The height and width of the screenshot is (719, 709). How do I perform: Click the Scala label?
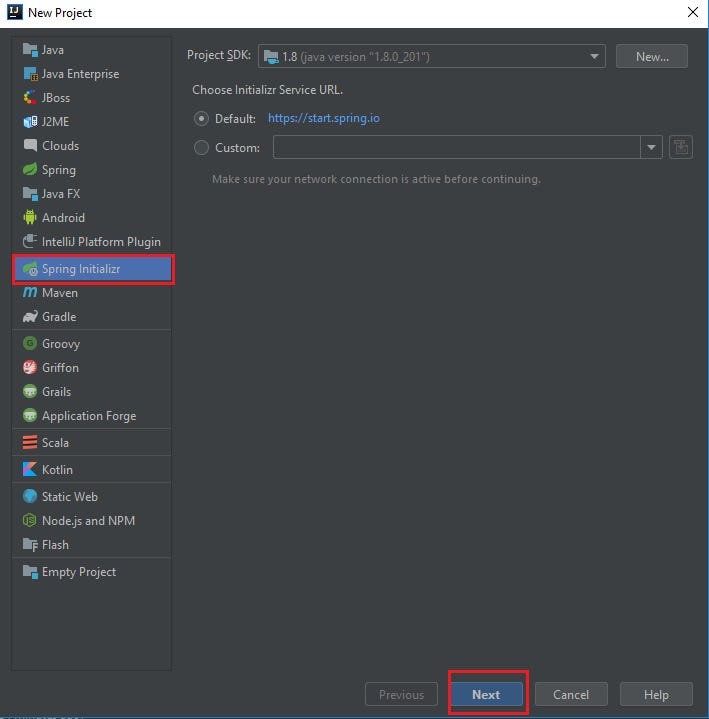click(55, 442)
